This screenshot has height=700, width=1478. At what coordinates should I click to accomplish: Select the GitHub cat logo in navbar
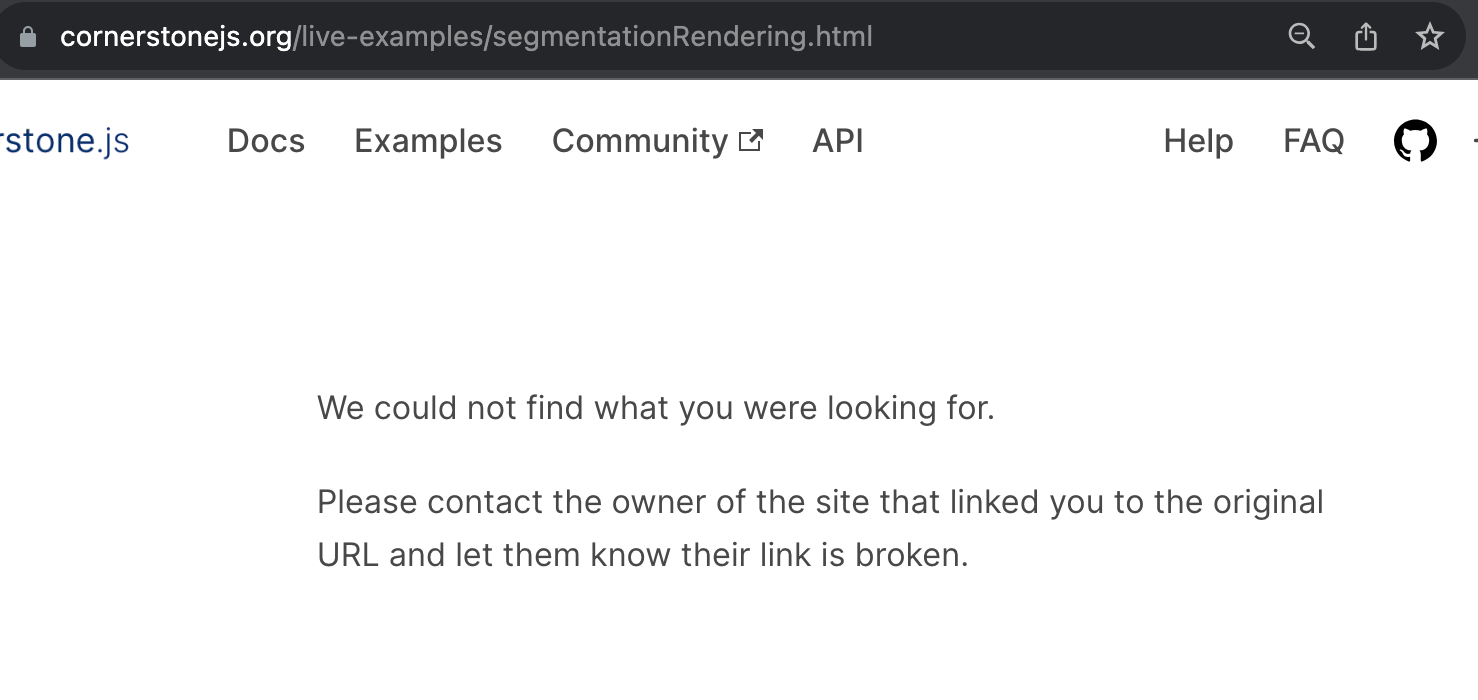coord(1414,140)
